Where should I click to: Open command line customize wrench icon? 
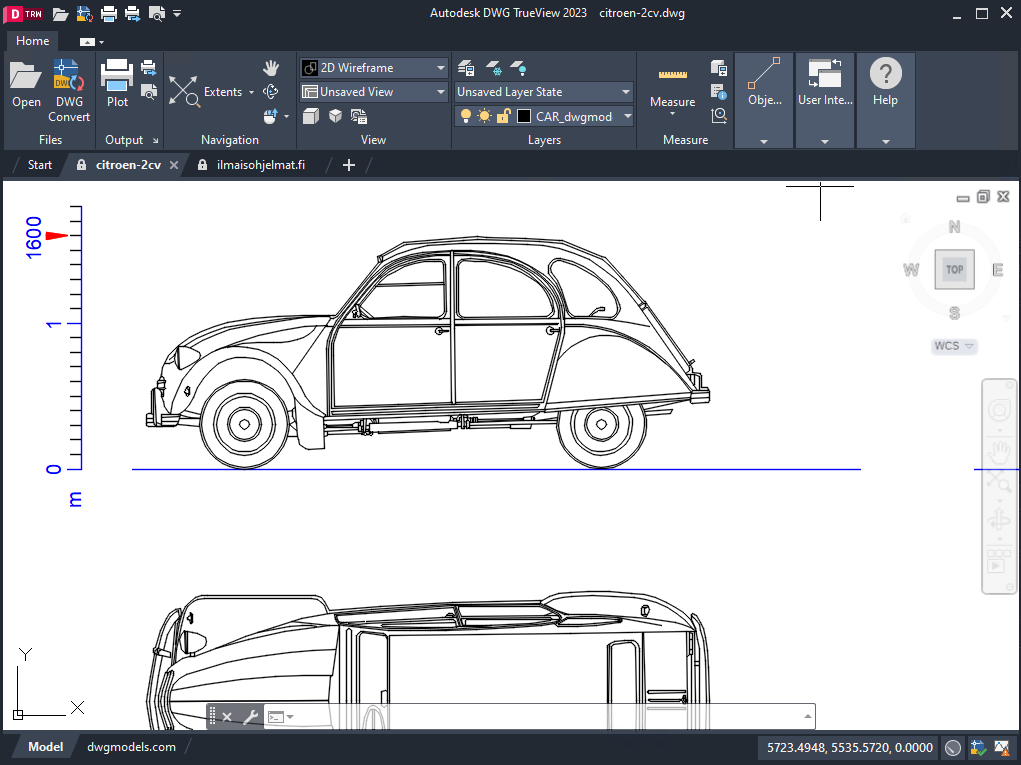coord(251,717)
